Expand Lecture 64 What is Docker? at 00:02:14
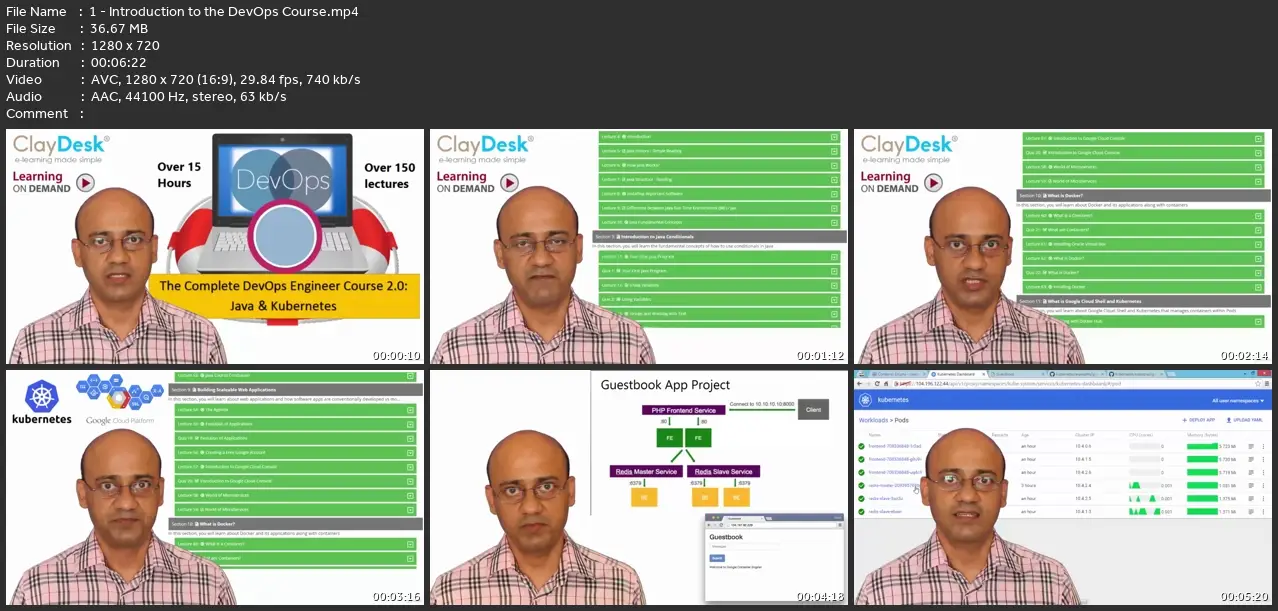 click(x=1143, y=258)
